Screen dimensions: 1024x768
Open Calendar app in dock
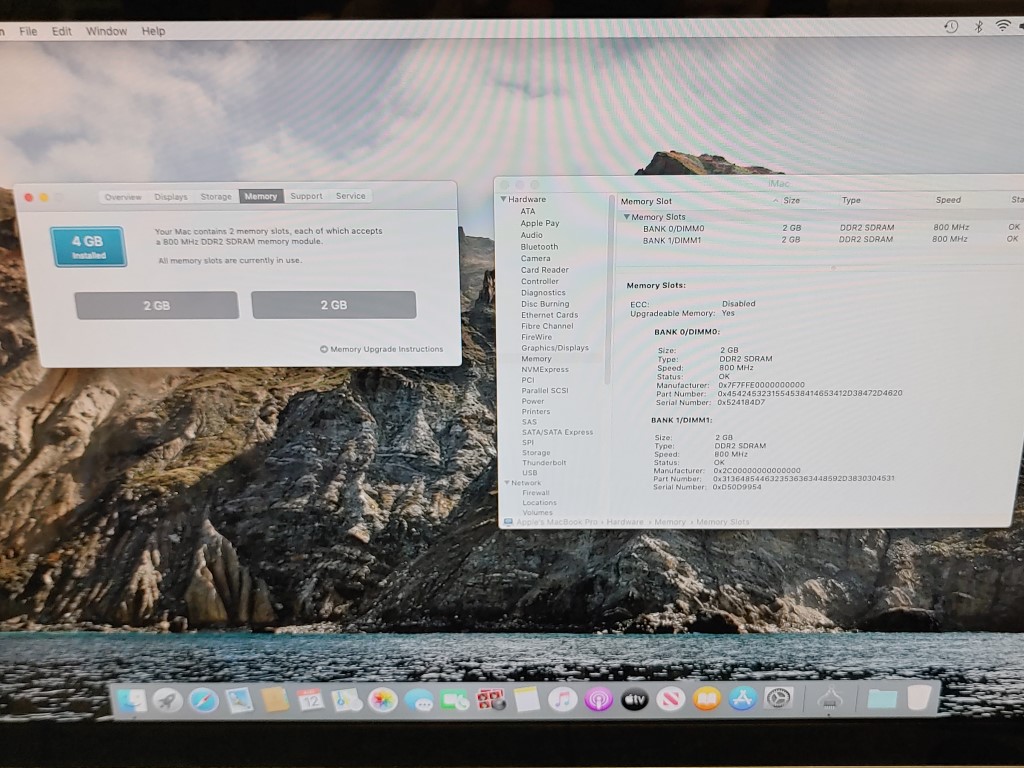[x=311, y=700]
